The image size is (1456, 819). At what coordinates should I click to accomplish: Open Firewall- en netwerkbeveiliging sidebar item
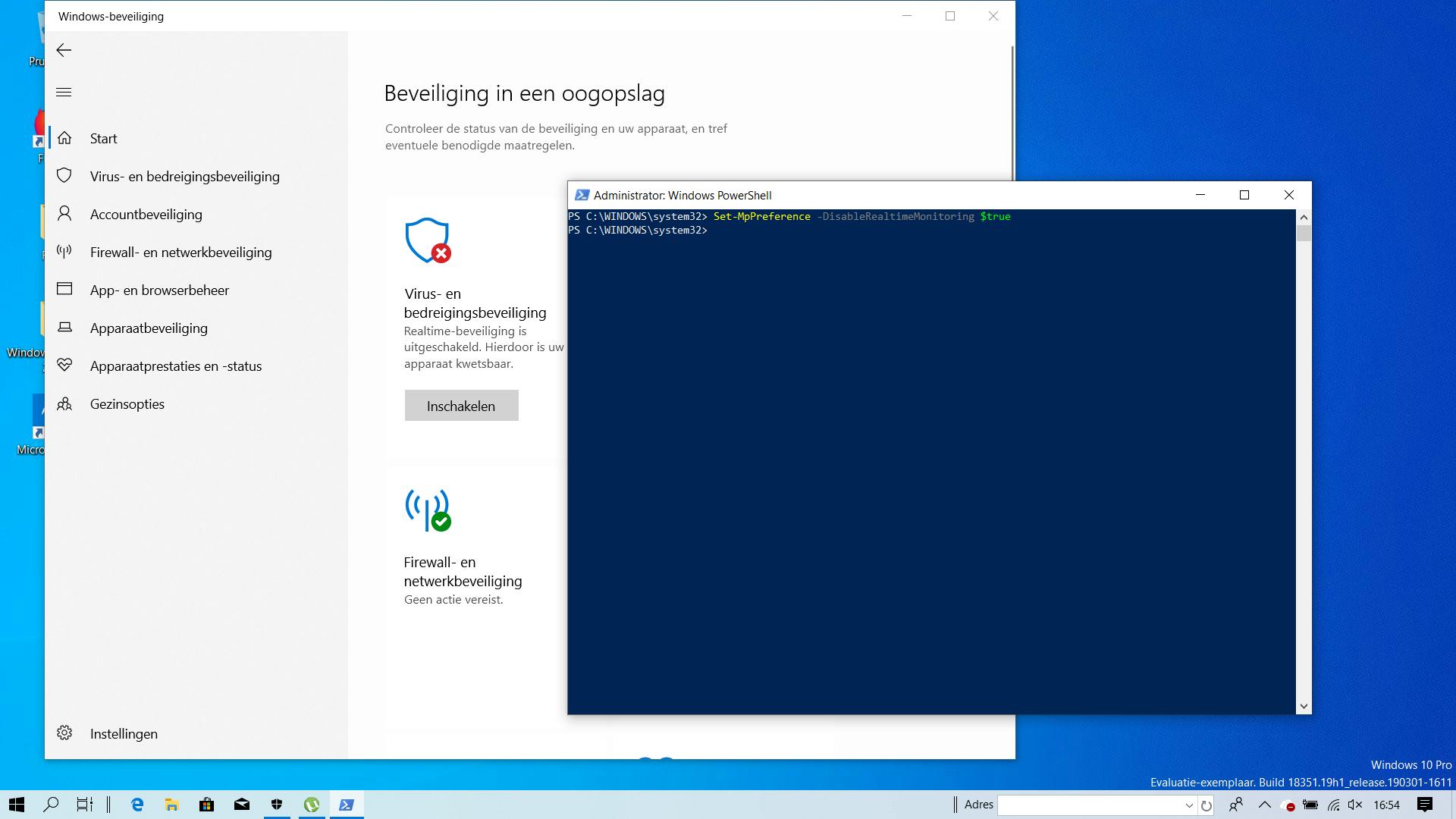point(180,252)
